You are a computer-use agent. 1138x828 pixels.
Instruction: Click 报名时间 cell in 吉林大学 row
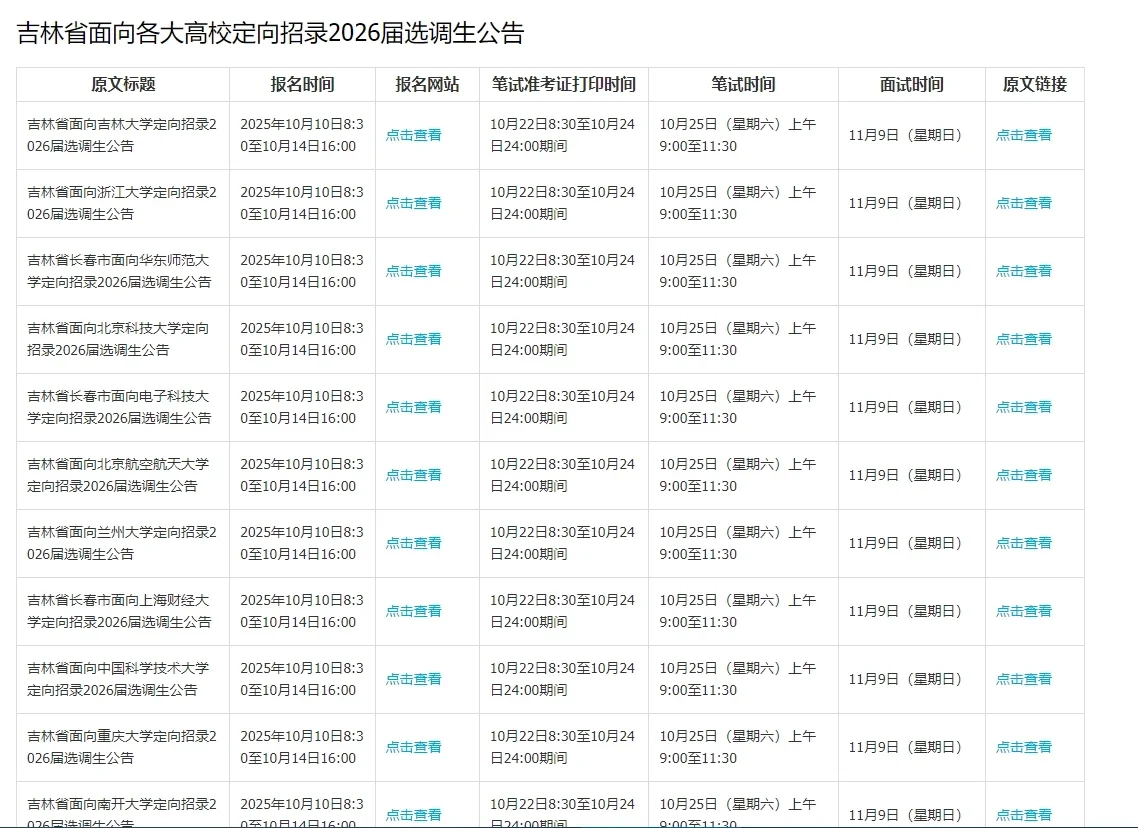click(302, 135)
